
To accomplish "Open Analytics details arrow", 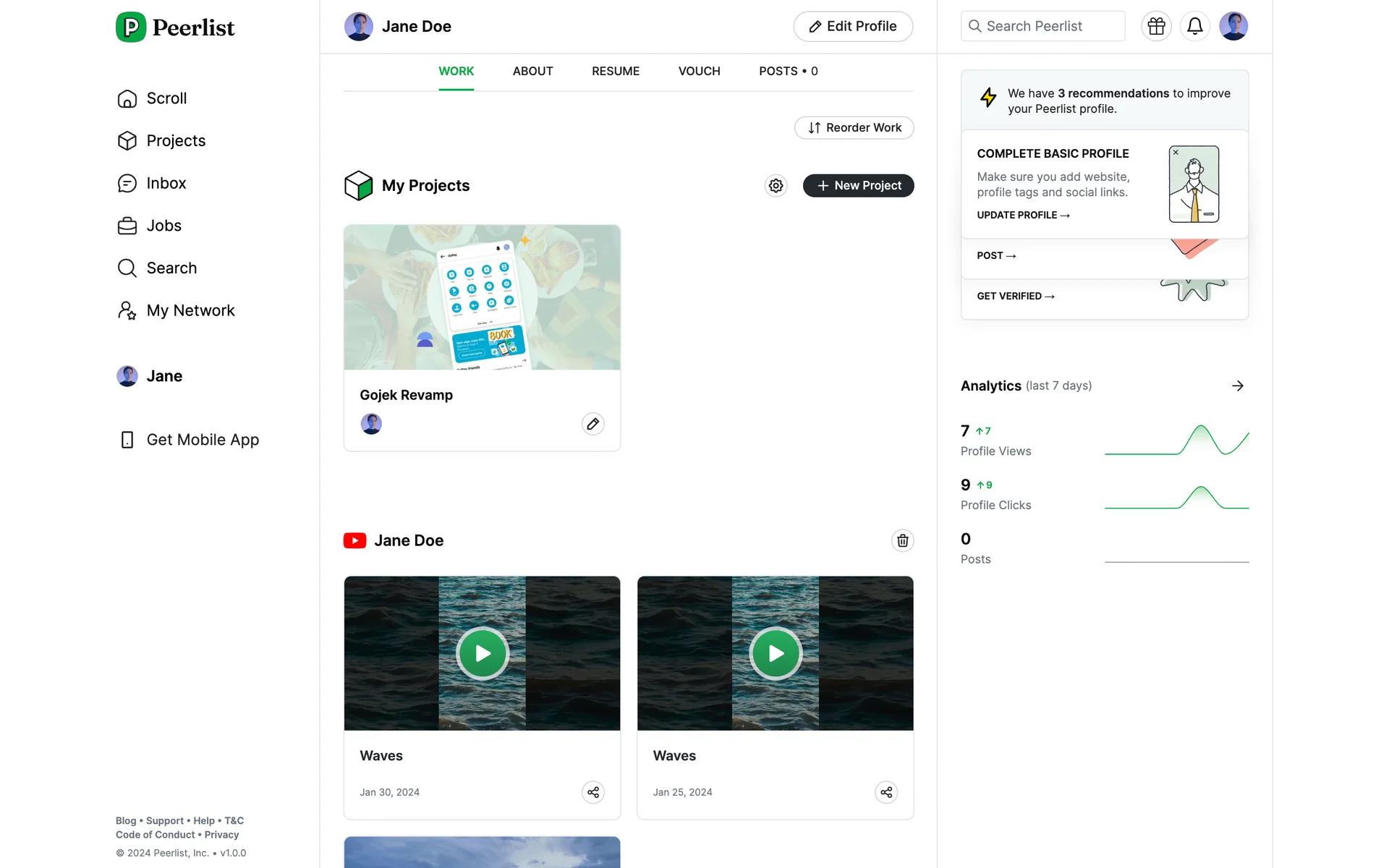I will (1237, 386).
